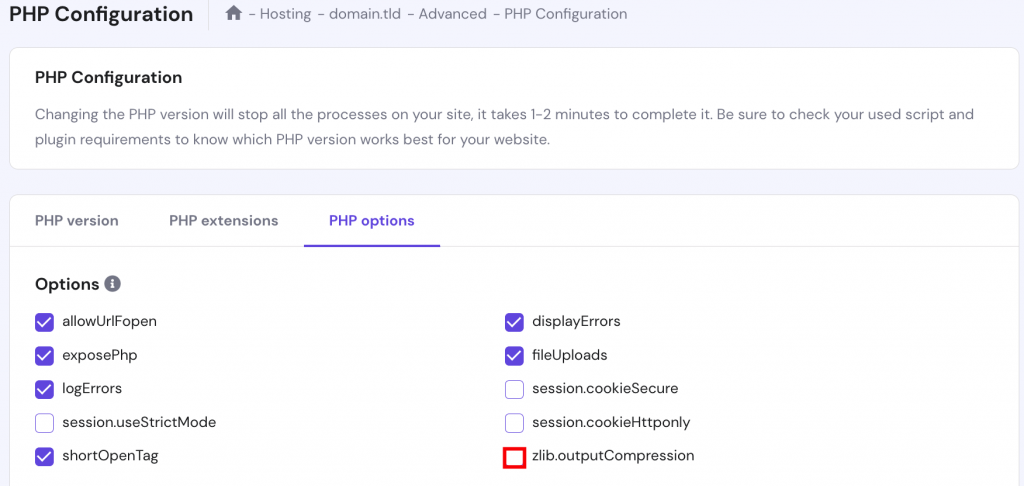Viewport: 1024px width, 486px height.
Task: Click the home icon in breadcrumb
Action: tap(234, 14)
